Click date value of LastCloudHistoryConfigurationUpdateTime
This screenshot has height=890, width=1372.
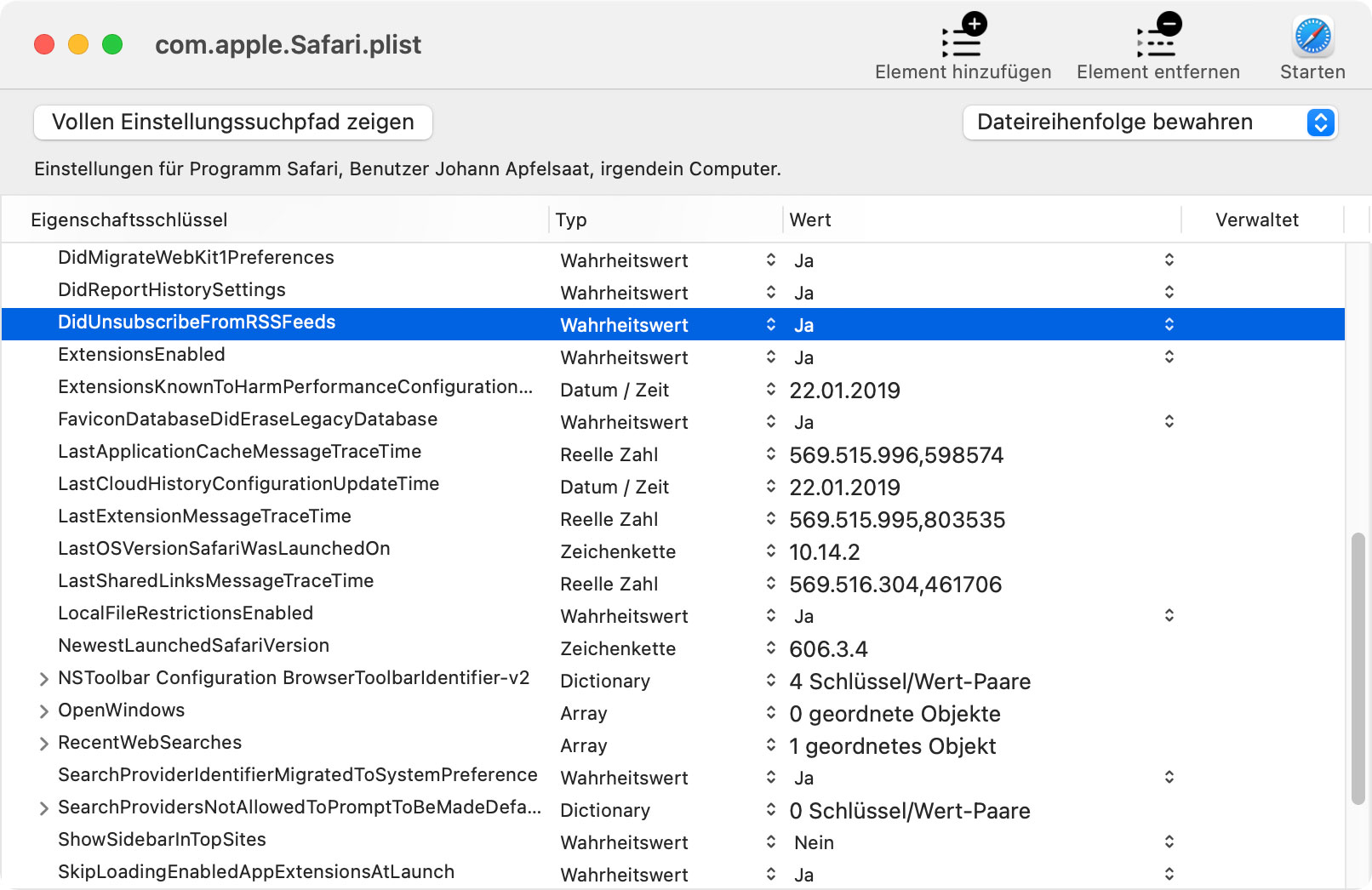tap(844, 488)
